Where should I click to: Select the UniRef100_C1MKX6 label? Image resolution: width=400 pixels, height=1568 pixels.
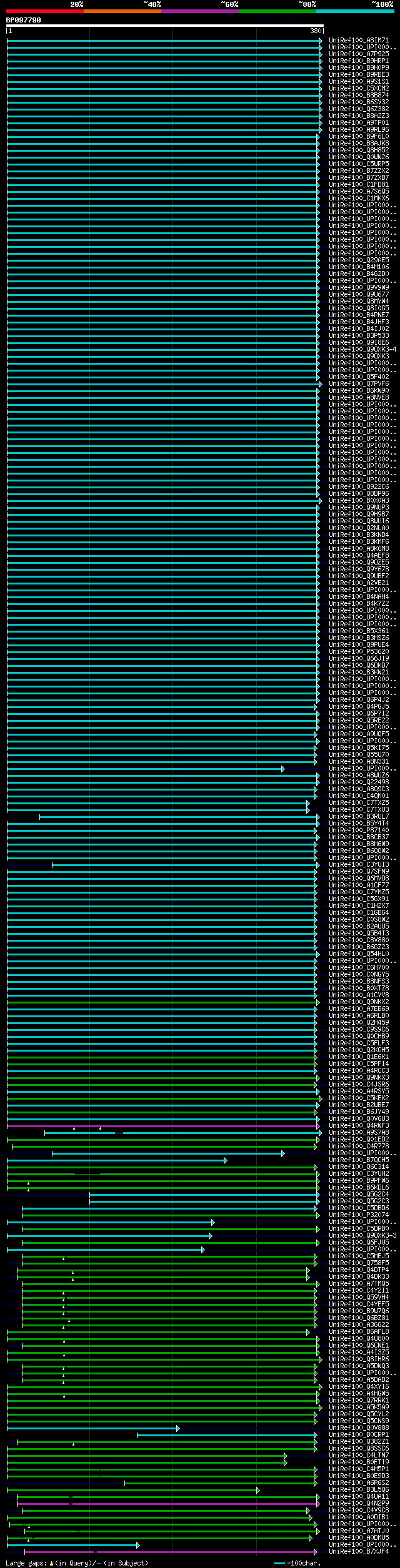359,199
